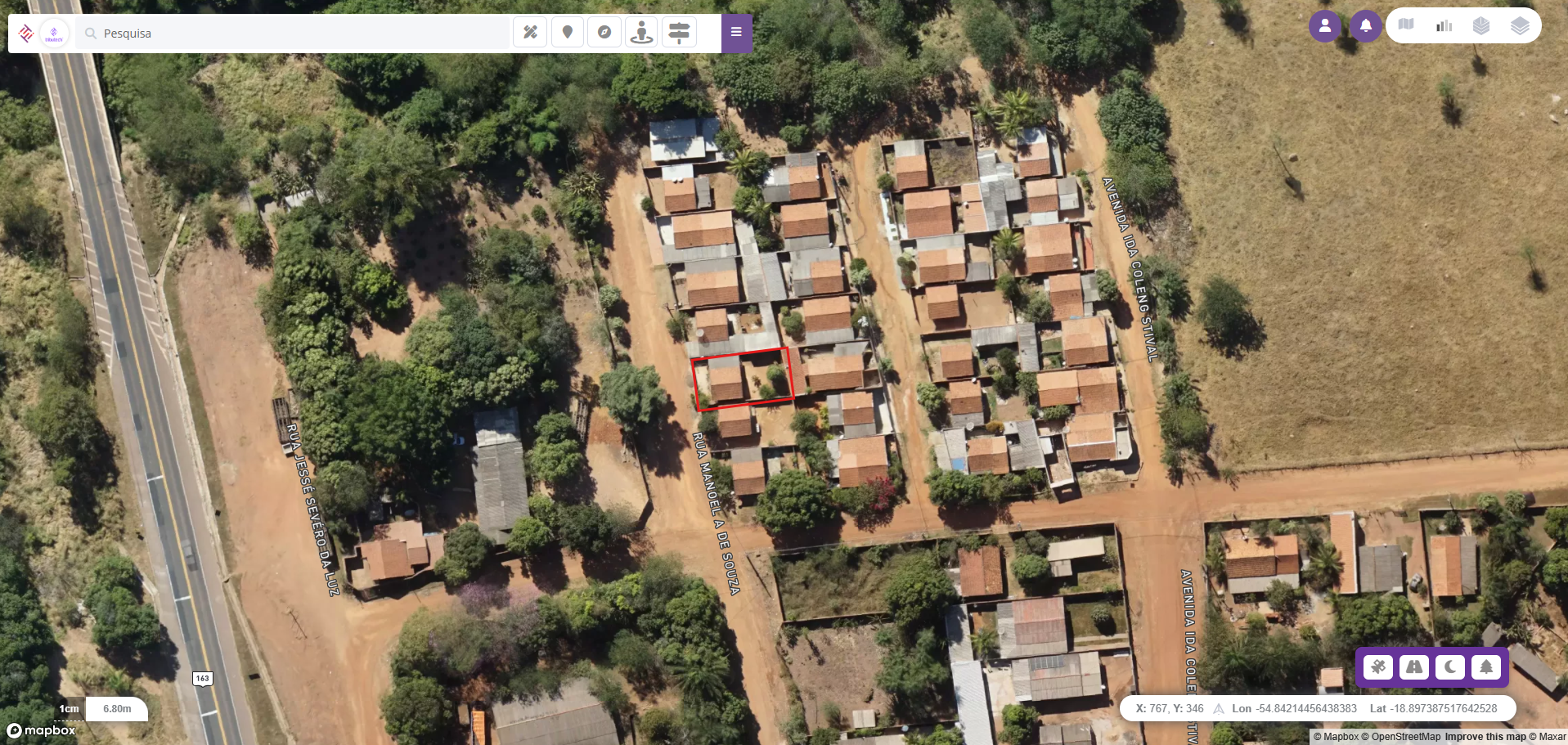
Task: Switch to outdoors tree basemap style
Action: tap(1486, 667)
